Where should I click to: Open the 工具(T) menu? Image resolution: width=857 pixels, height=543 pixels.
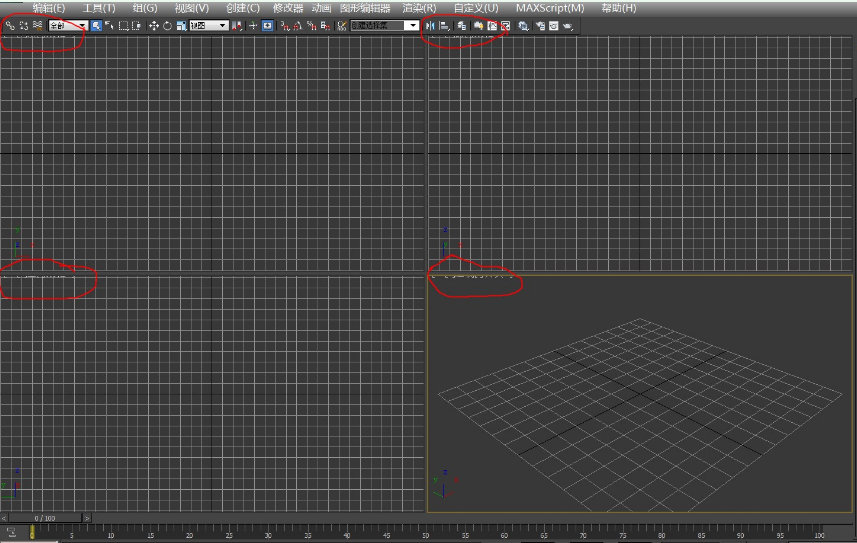click(x=99, y=8)
